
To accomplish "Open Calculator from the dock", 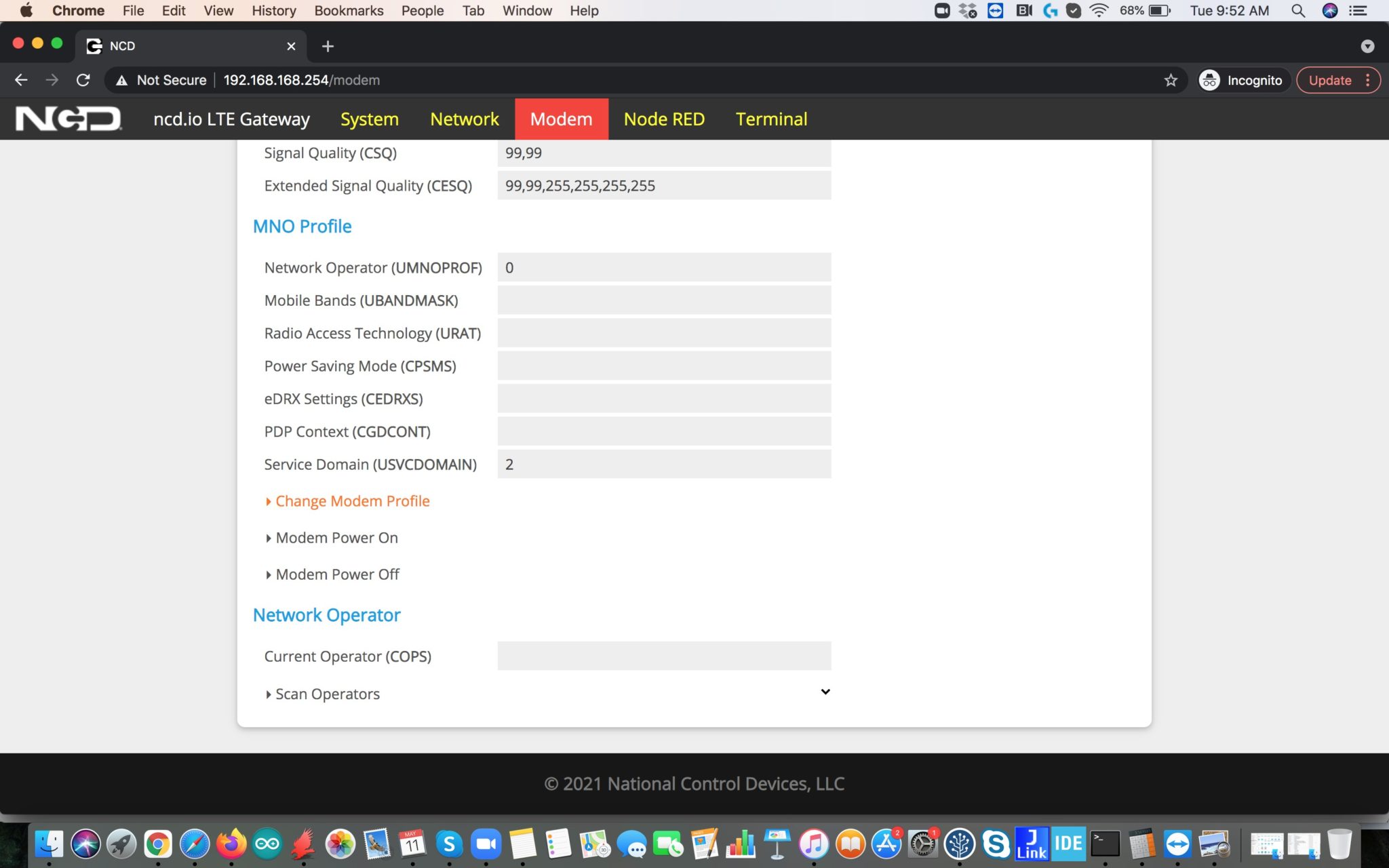I will 1143,844.
